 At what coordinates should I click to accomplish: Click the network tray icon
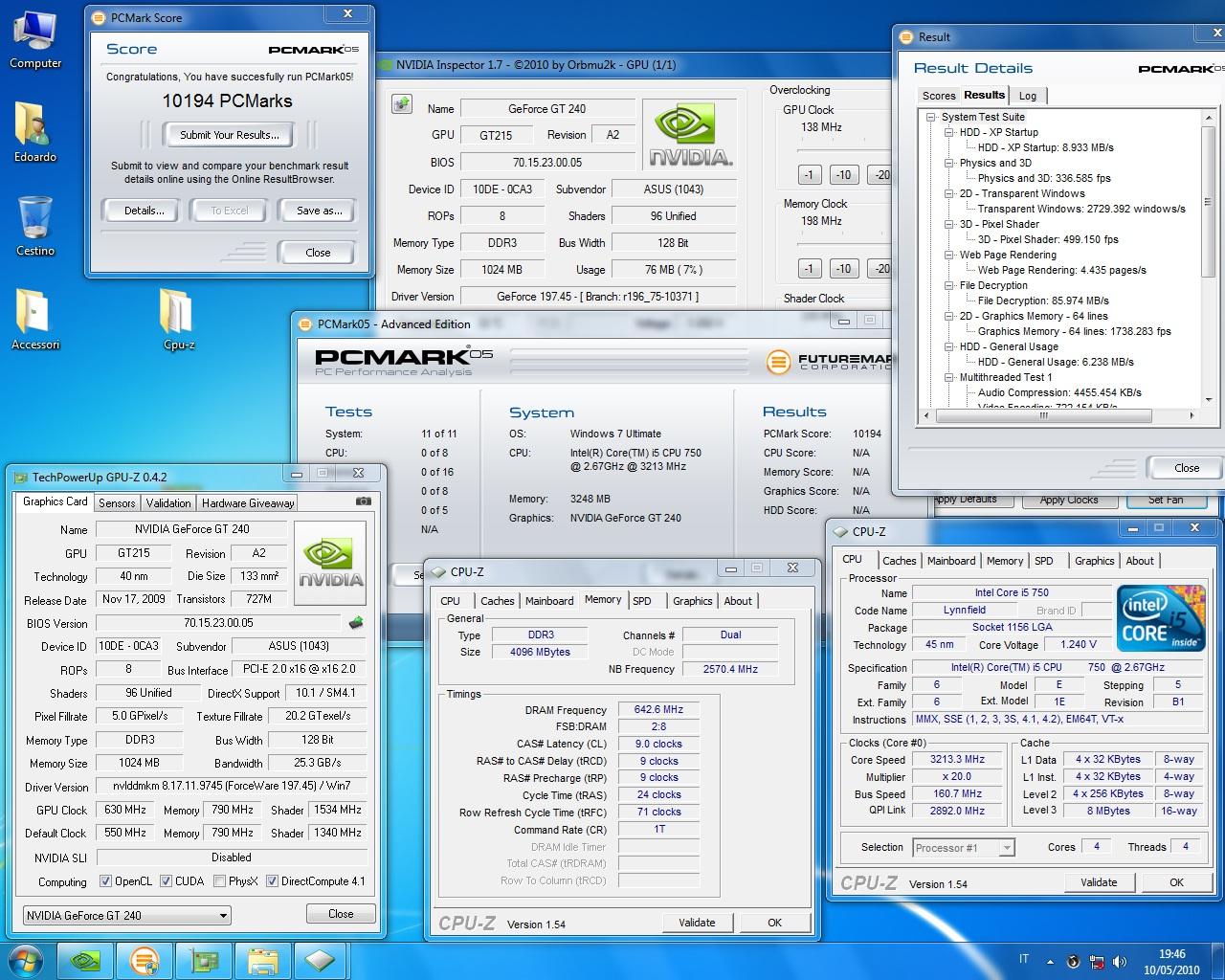pos(1097,962)
